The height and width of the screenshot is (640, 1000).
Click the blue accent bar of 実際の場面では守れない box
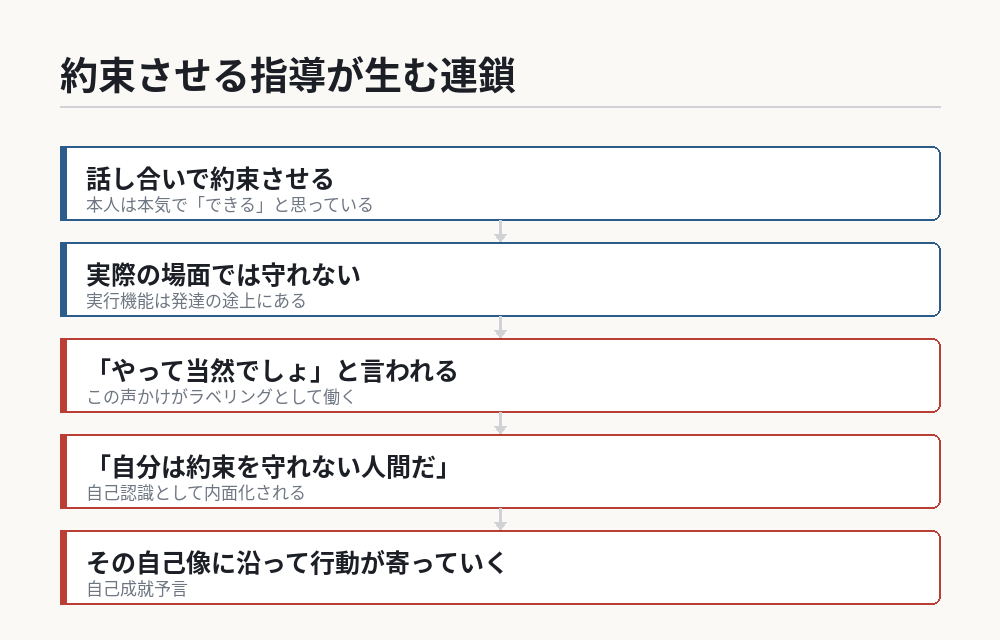(63, 279)
